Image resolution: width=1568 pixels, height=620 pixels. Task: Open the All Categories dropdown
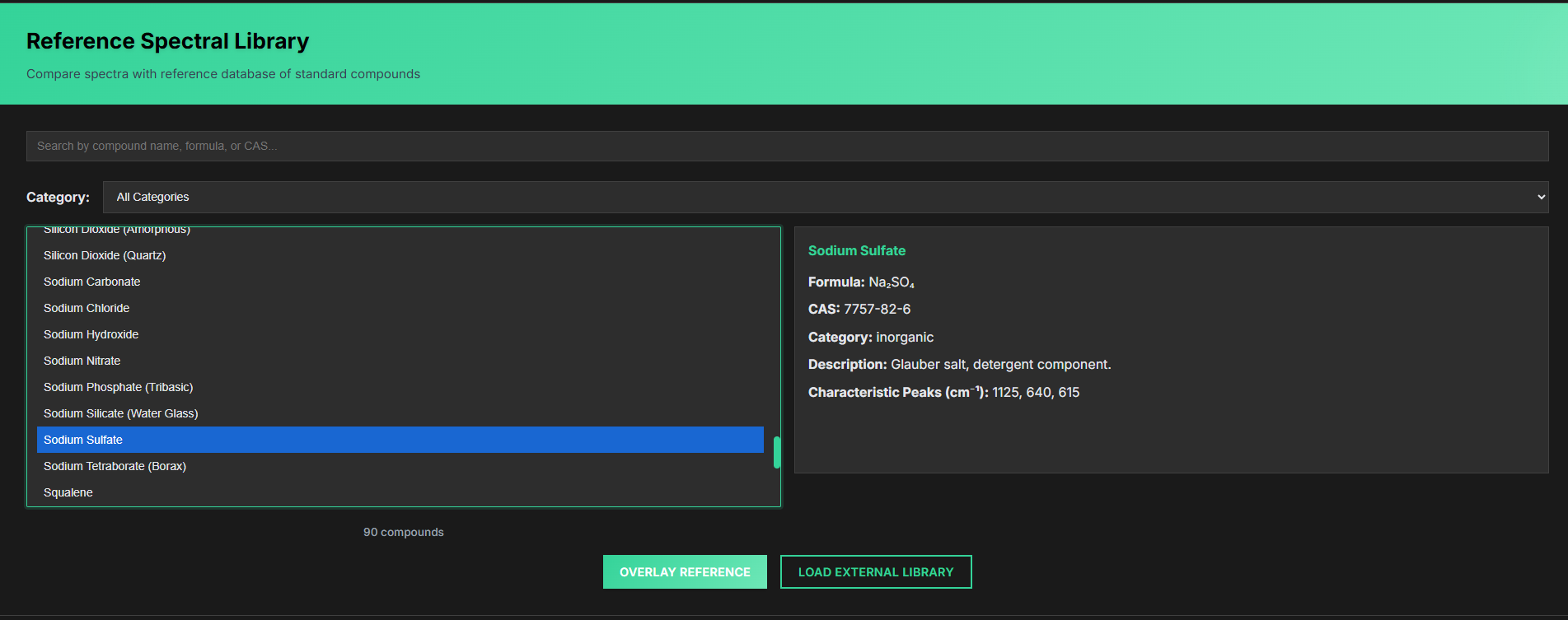click(x=824, y=197)
